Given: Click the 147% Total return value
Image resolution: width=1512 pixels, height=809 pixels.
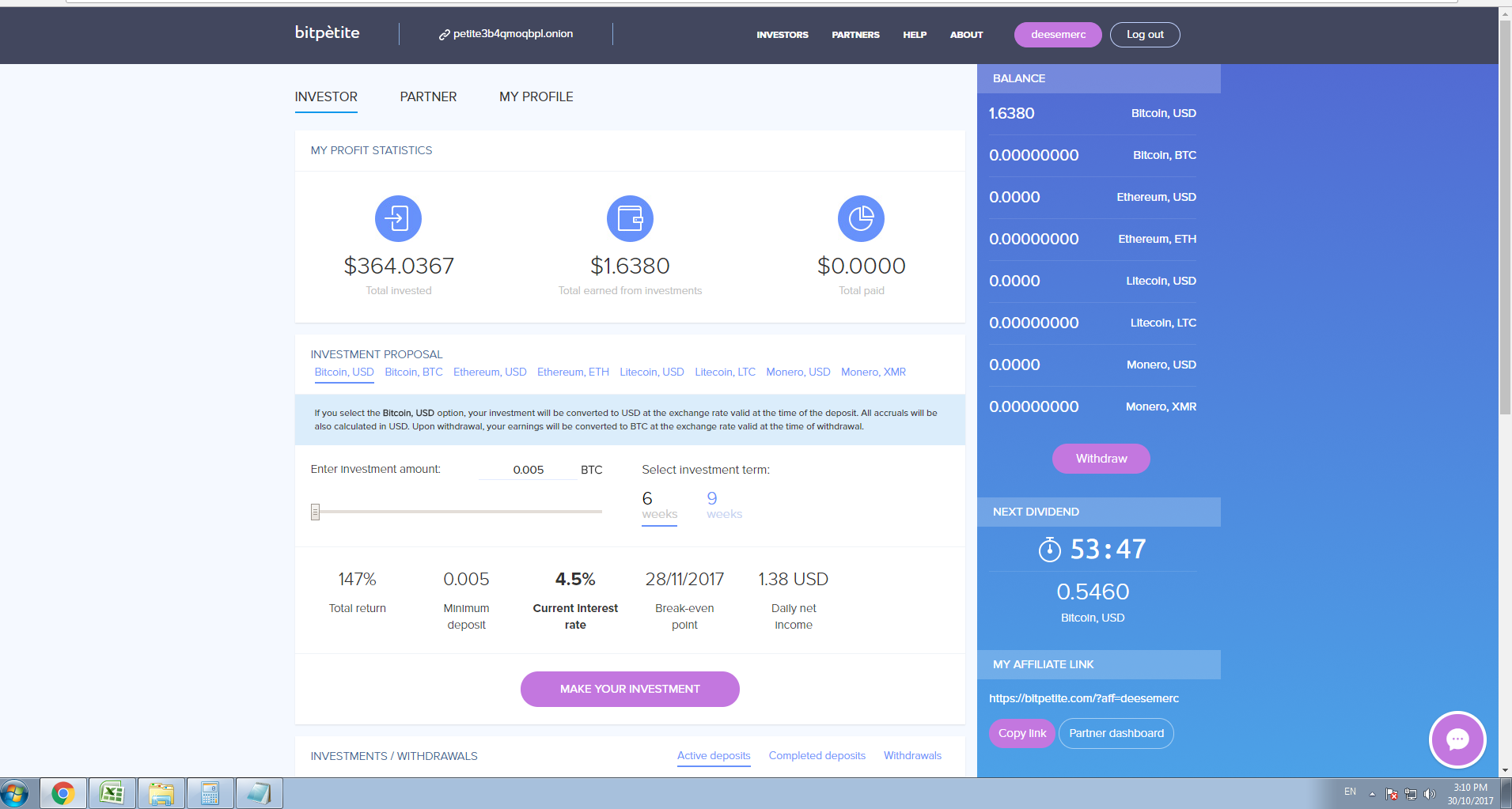Looking at the screenshot, I should (358, 580).
